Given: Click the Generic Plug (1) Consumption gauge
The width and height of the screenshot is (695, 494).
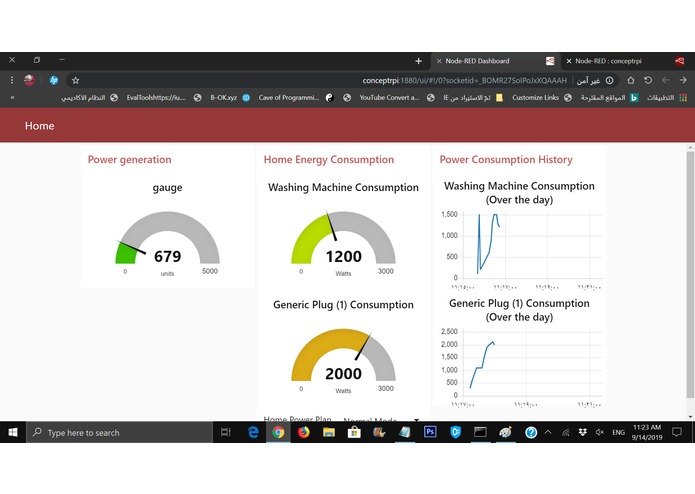Looking at the screenshot, I should tap(343, 359).
